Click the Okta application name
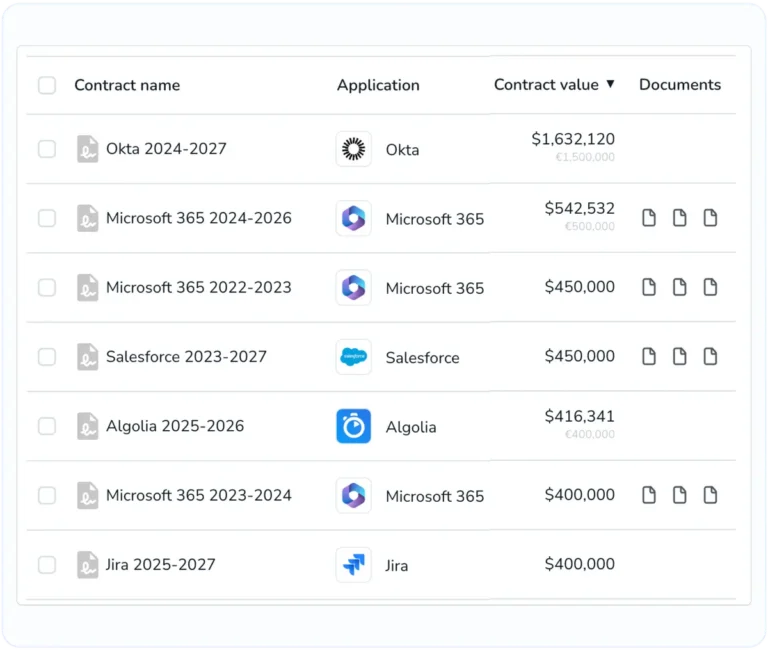 click(x=403, y=150)
